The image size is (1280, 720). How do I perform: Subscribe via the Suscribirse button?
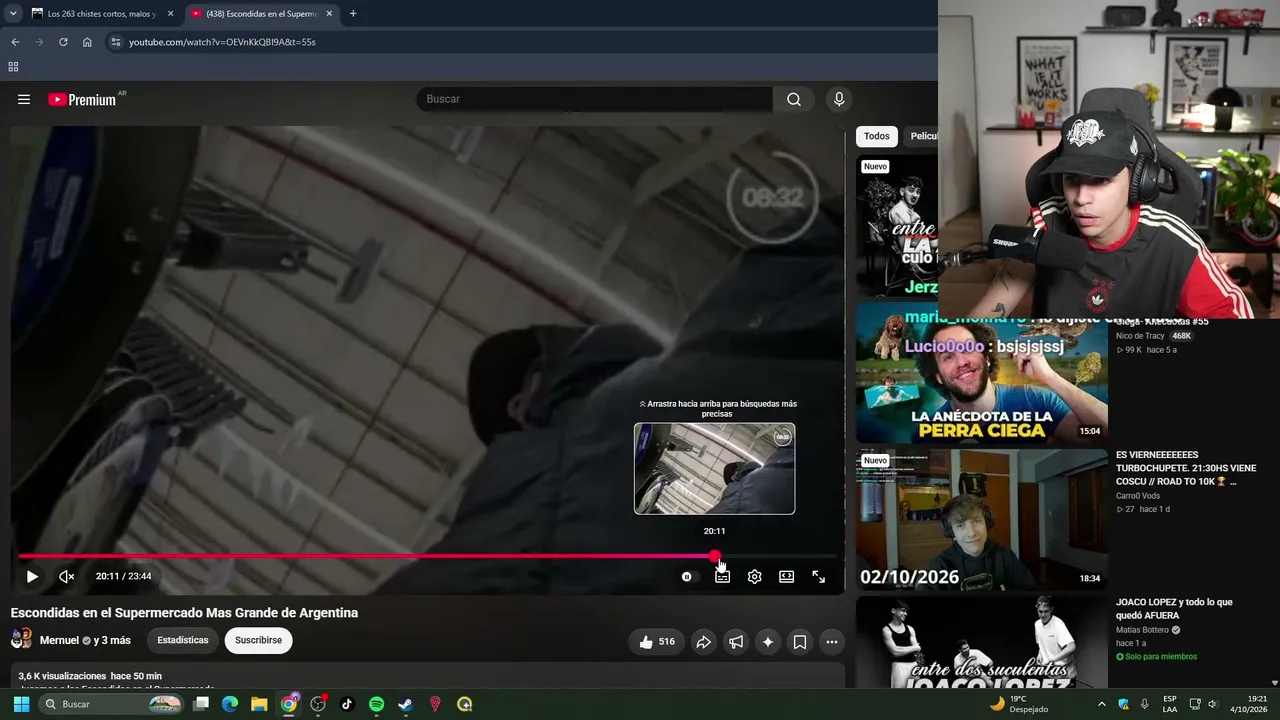pos(258,640)
